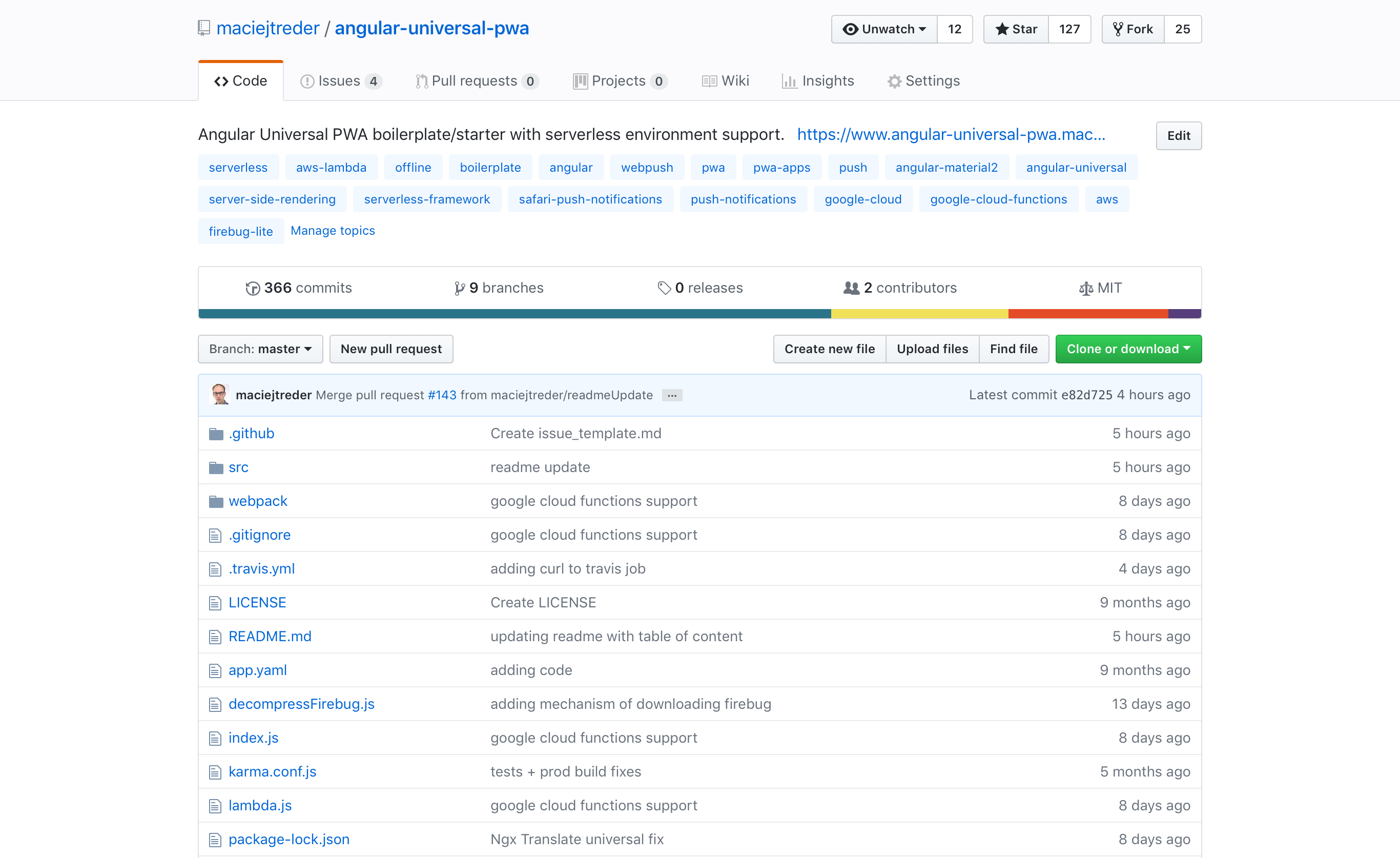Click the maciejtreder avatar in the commit bar
The height and width of the screenshot is (858, 1400).
[220, 394]
